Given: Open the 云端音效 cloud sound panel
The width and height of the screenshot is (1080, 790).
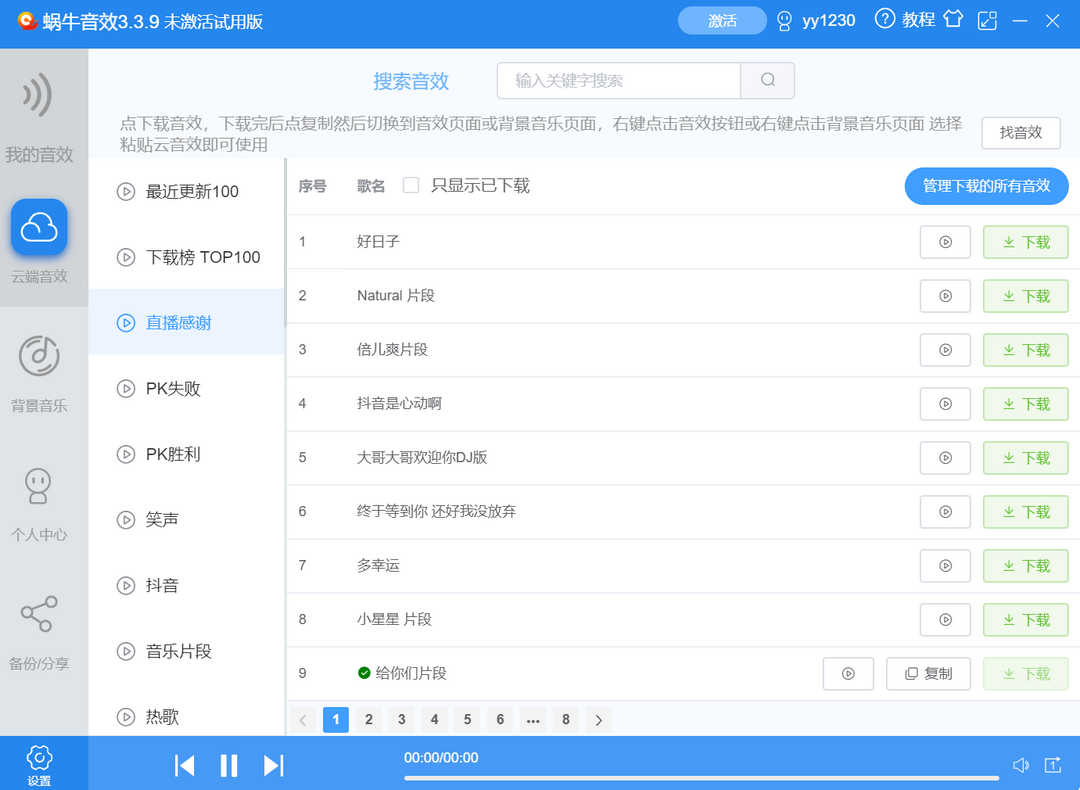Looking at the screenshot, I should click(41, 240).
